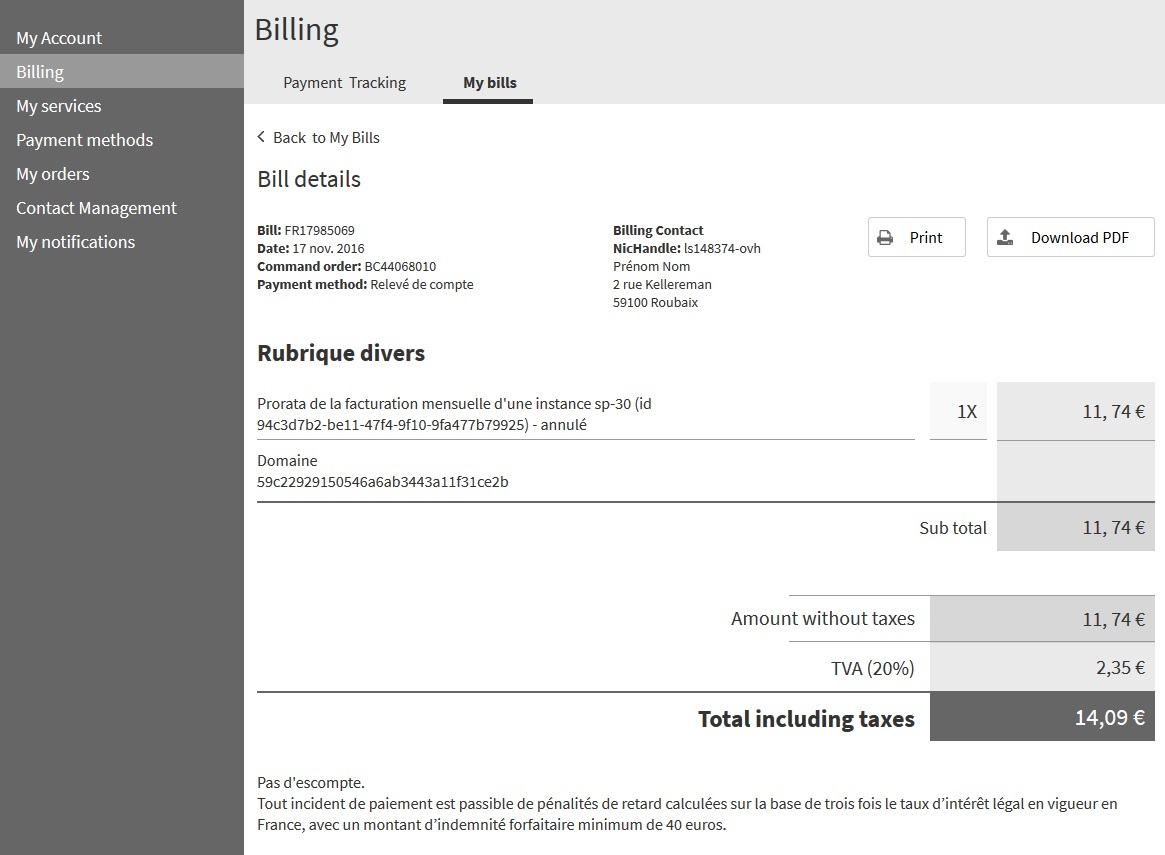Click the 14,09 € total amount
Image resolution: width=1165 pixels, height=855 pixels.
click(1109, 717)
